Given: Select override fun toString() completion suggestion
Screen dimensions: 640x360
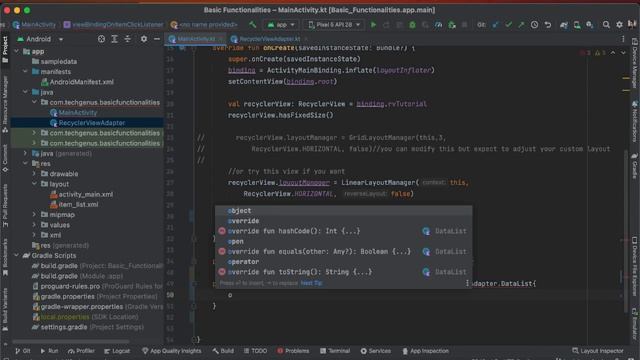Looking at the screenshot, I should click(x=344, y=272).
